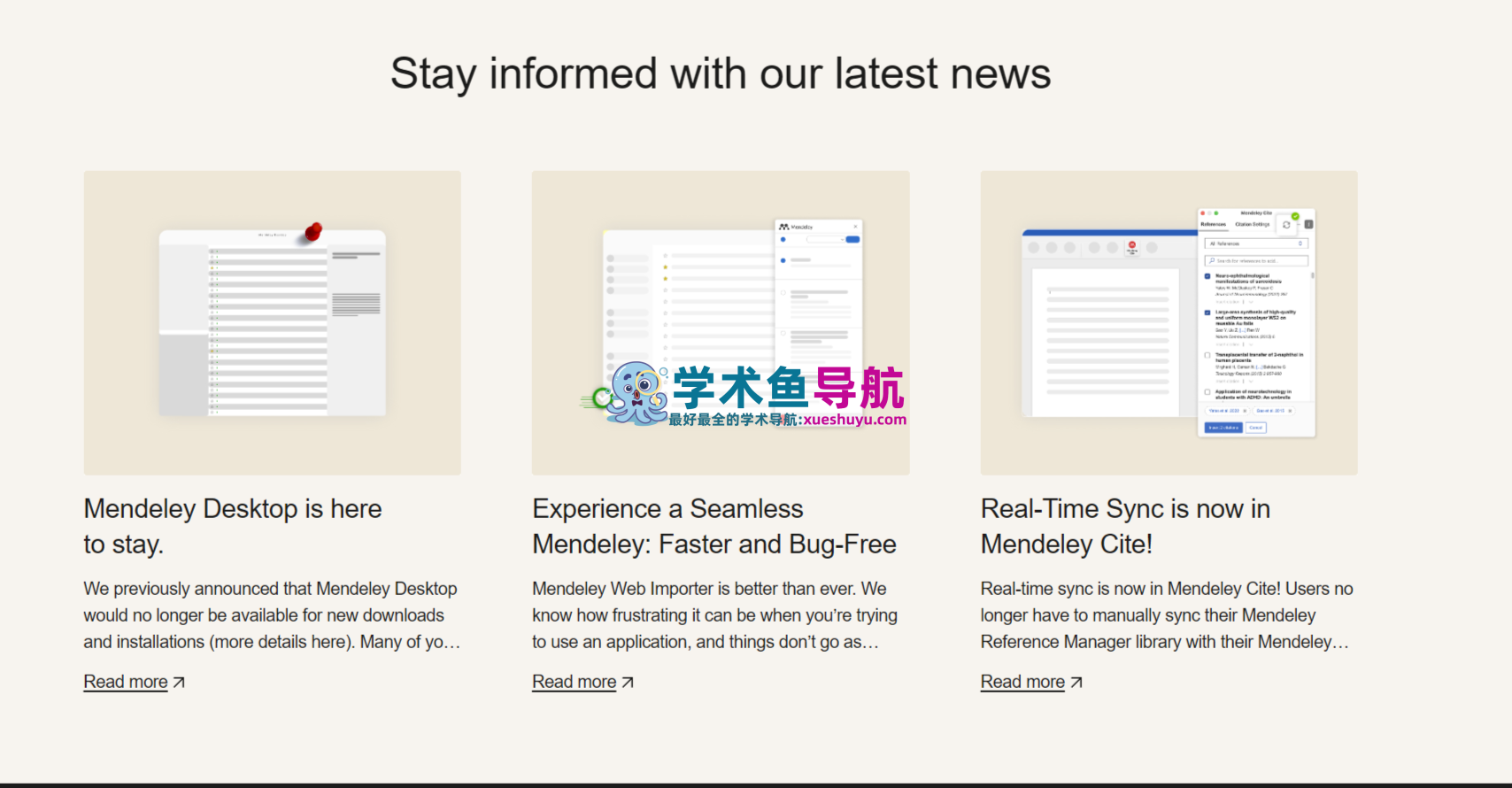Toggle second checked reference checkbox in Cite panel
1512x788 pixels.
pos(1207,313)
